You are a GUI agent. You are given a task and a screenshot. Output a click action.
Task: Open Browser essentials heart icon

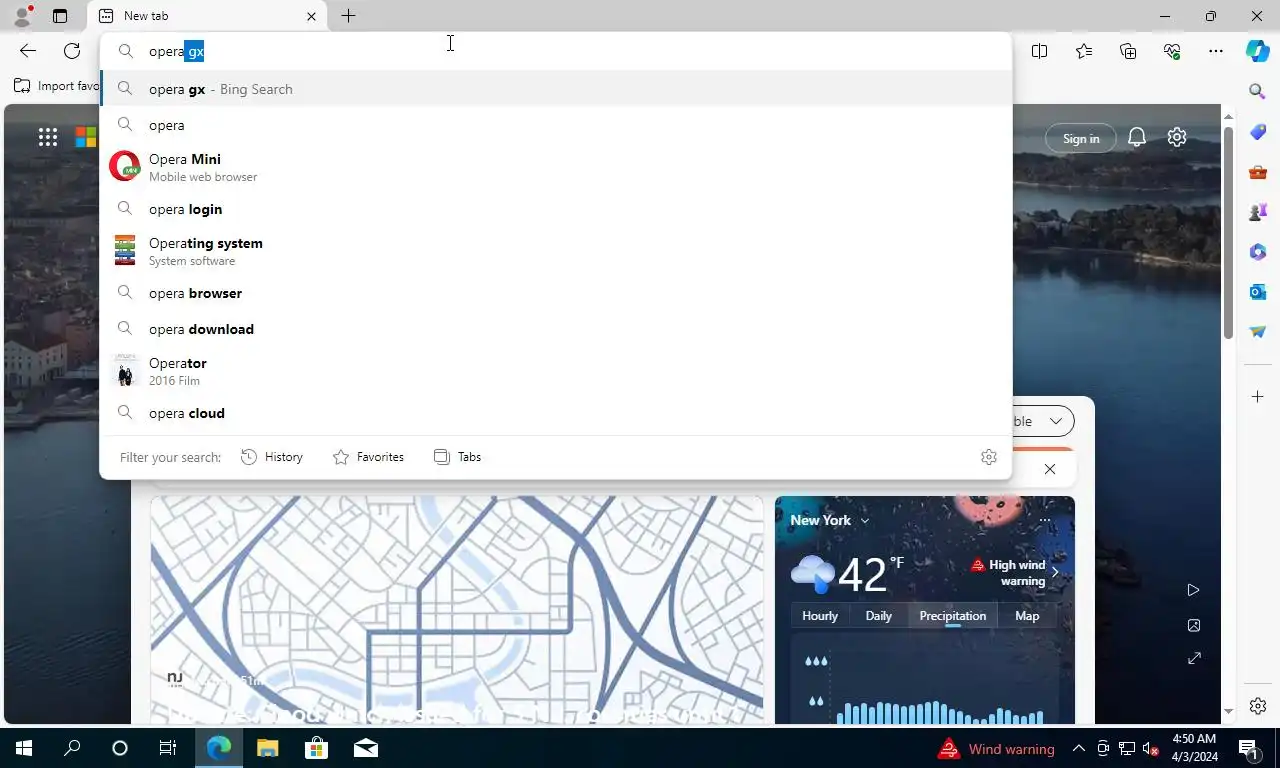[x=1172, y=51]
